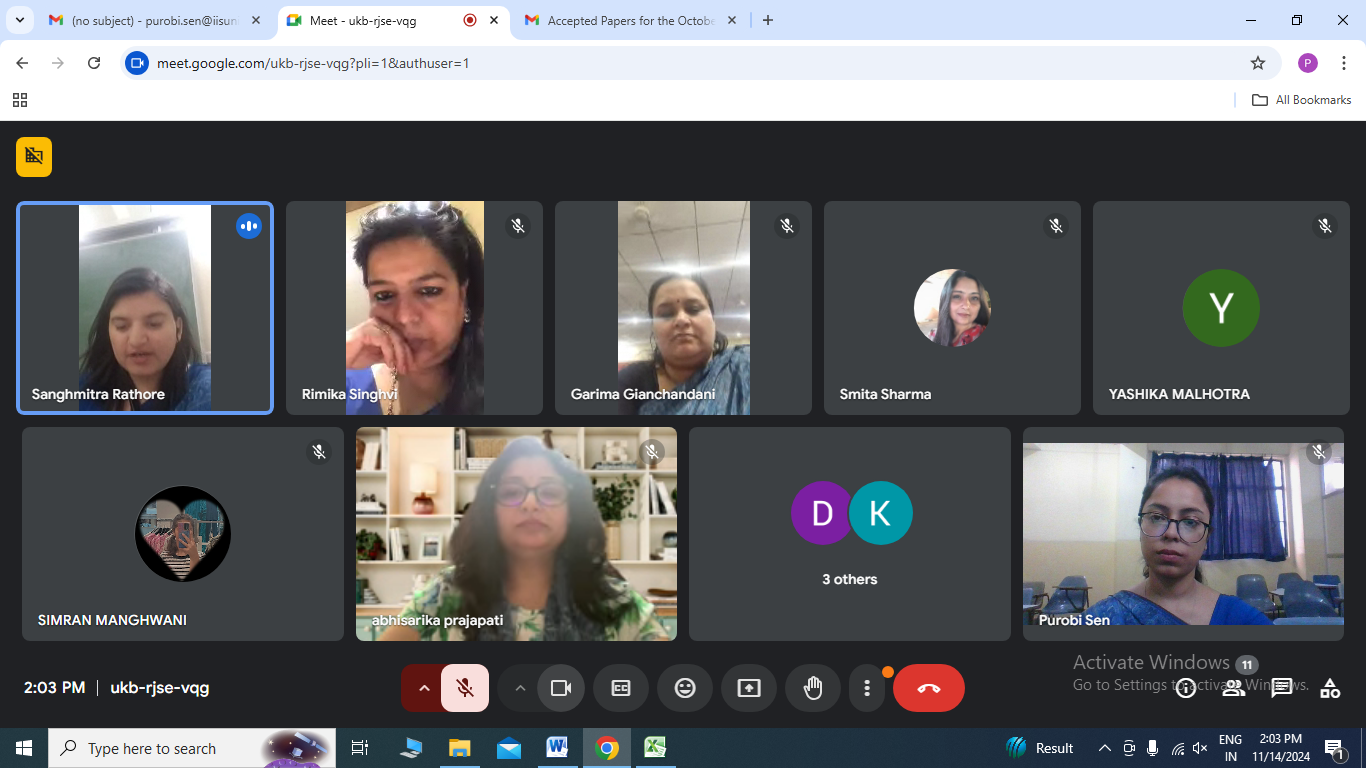Viewport: 1366px width, 768px height.
Task: Click the red leave call button
Action: tap(928, 688)
